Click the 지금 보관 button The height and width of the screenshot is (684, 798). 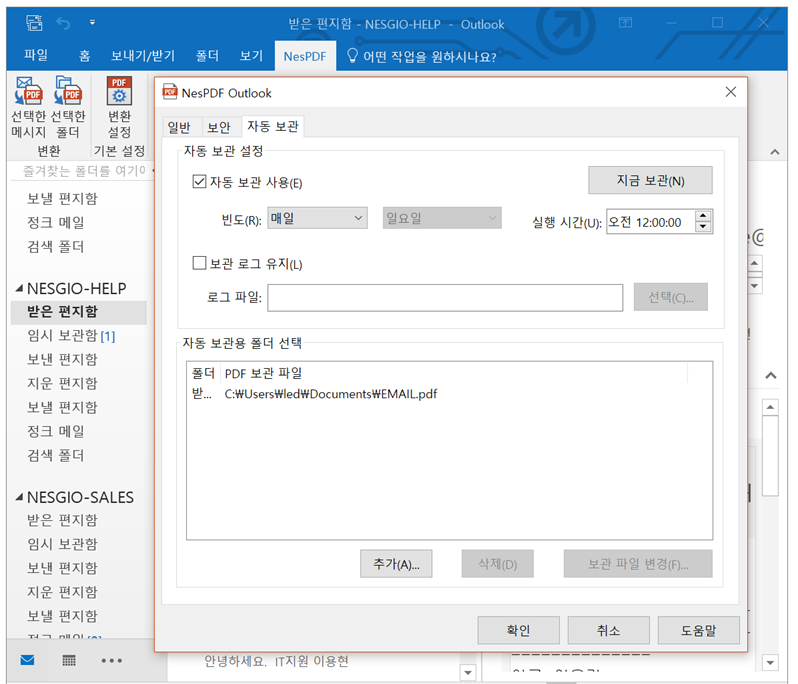point(650,181)
